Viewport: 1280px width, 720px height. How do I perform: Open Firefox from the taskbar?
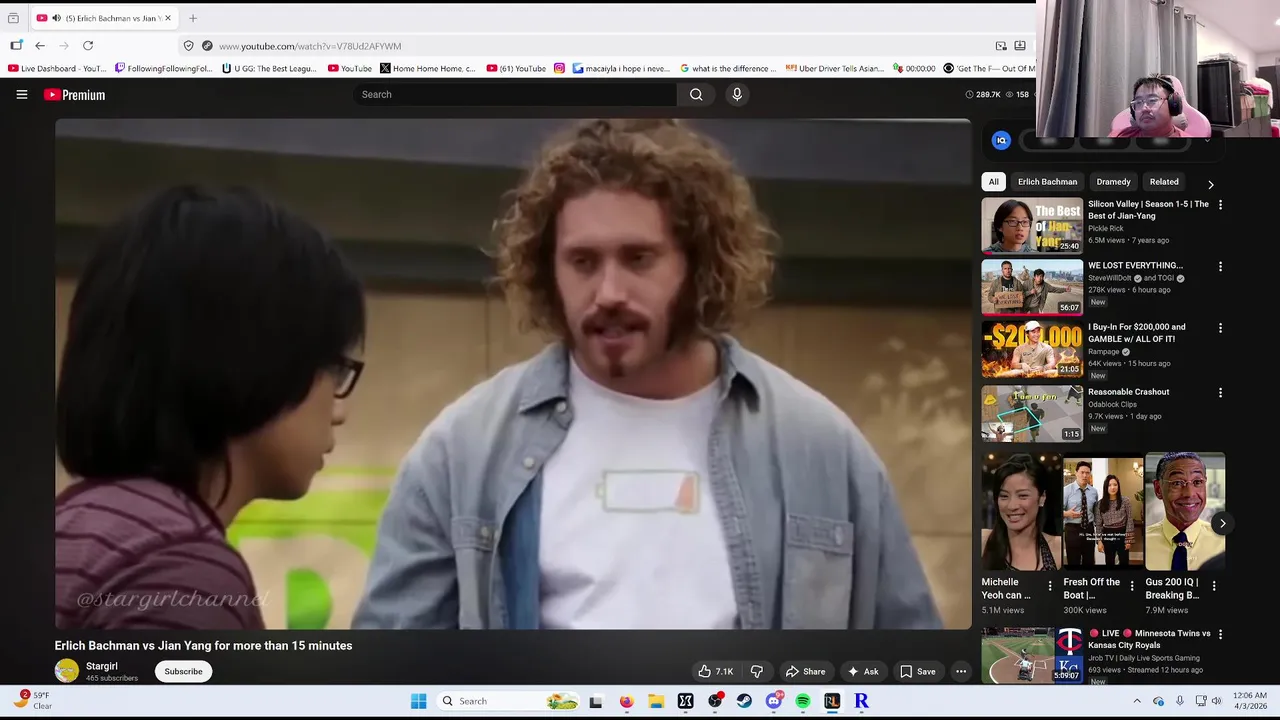point(626,701)
